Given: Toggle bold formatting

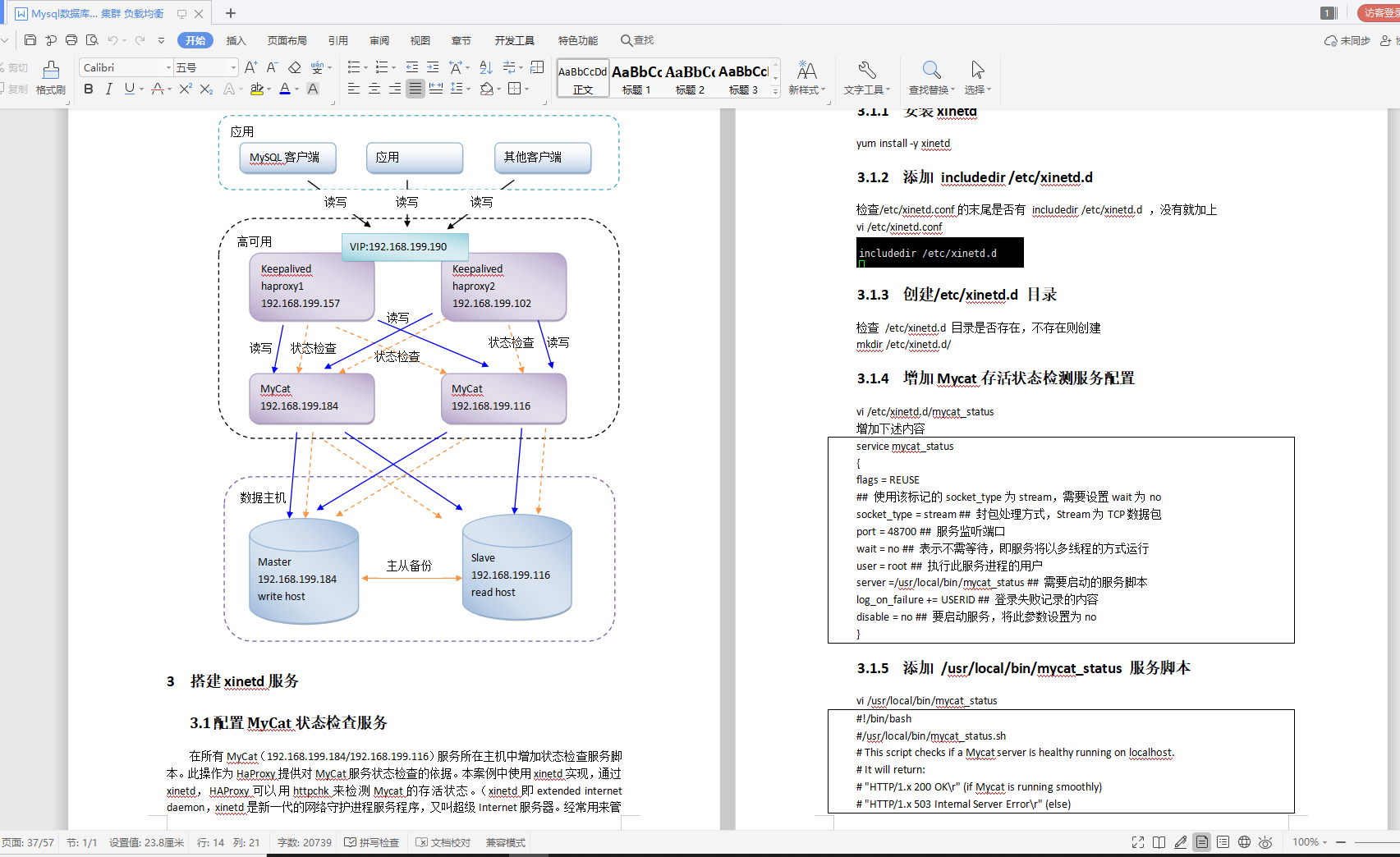Looking at the screenshot, I should pyautogui.click(x=89, y=89).
